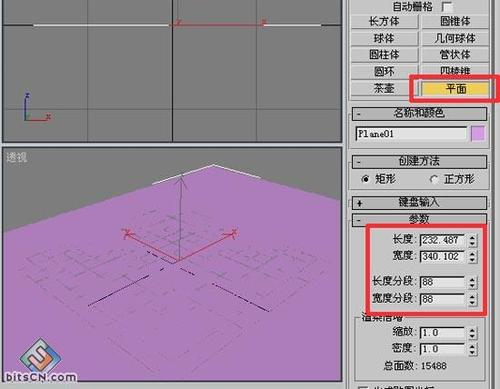
Task: Select the 茶壶 (Teapot) primitive
Action: pyautogui.click(x=384, y=88)
